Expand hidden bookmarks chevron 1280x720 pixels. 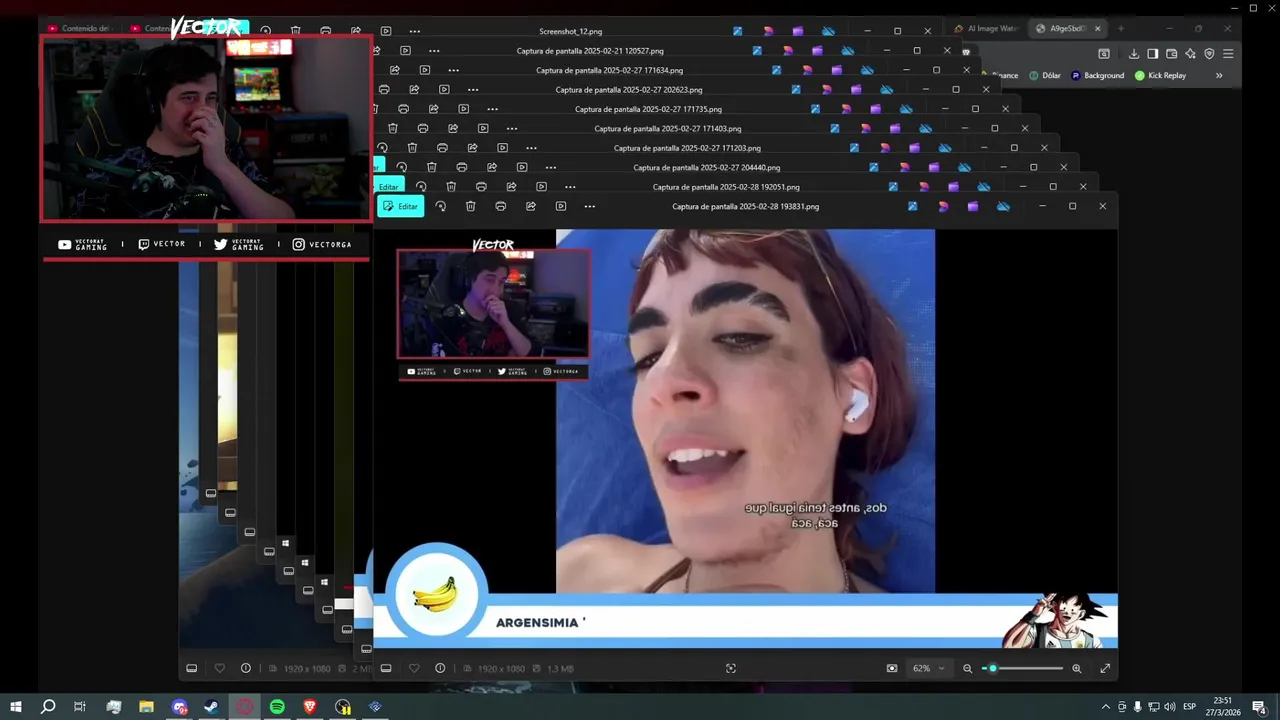pyautogui.click(x=1219, y=76)
